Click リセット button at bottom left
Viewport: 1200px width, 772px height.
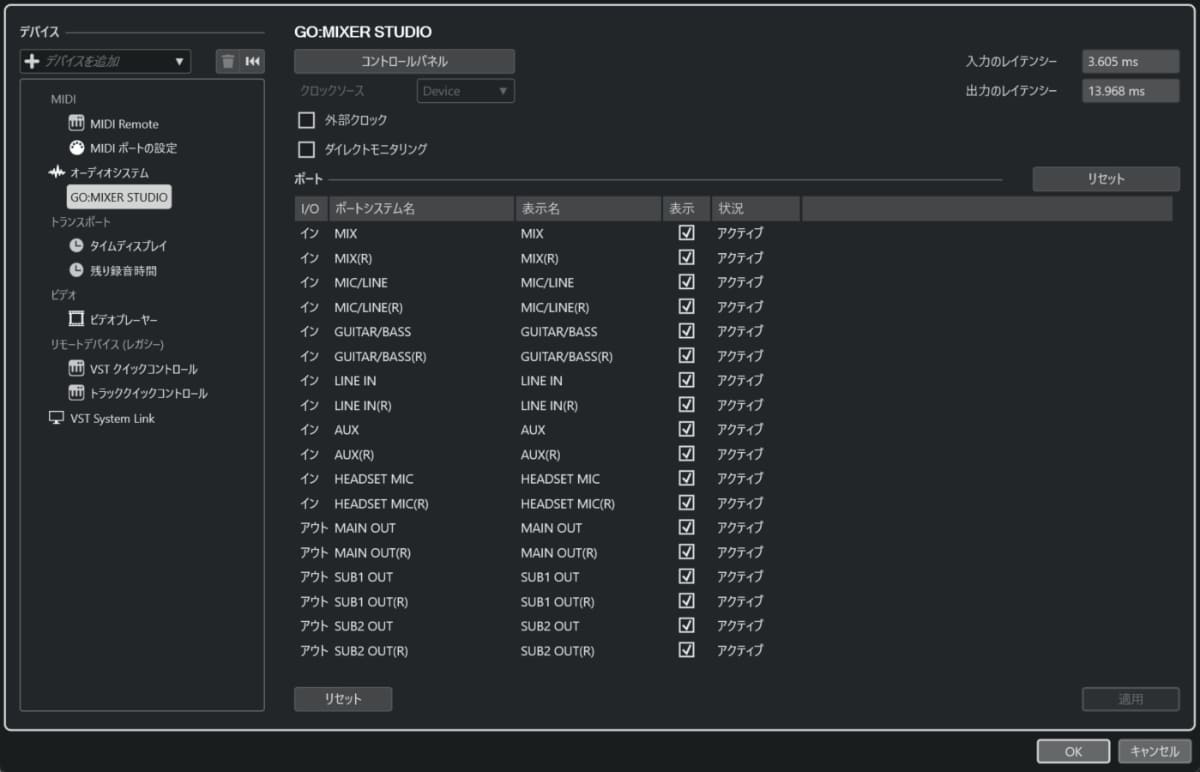[343, 699]
